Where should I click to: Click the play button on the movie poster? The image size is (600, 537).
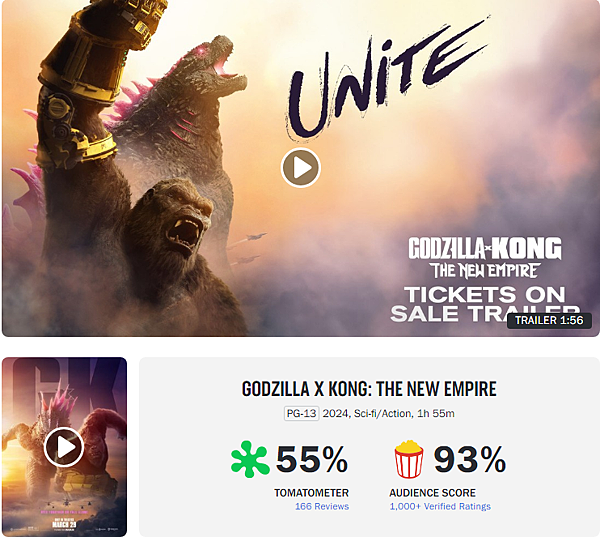pyautogui.click(x=64, y=447)
